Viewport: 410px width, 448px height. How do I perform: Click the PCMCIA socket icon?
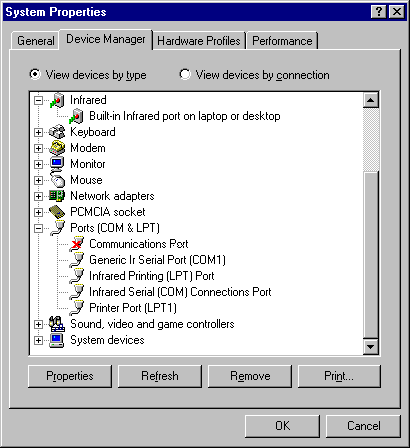click(57, 212)
